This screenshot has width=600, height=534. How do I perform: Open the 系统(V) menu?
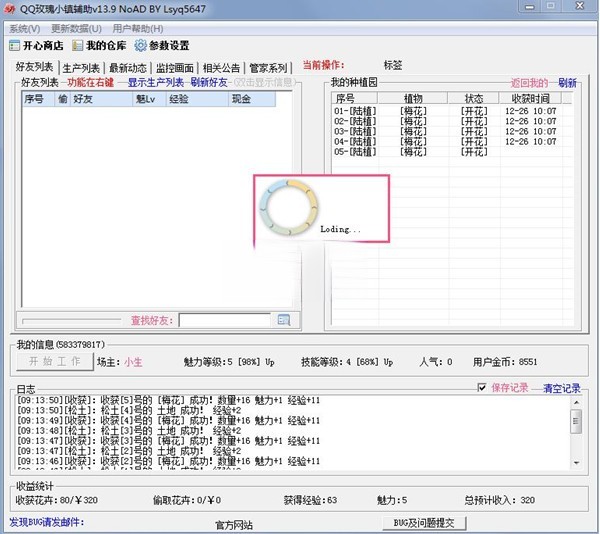pyautogui.click(x=25, y=29)
